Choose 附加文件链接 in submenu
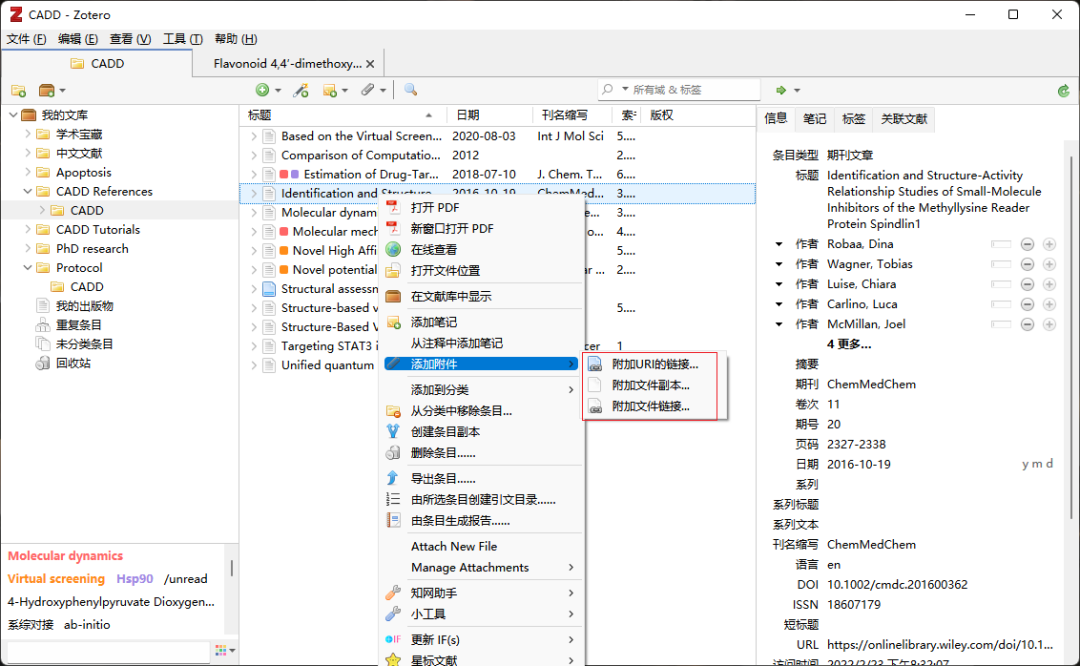 point(652,406)
